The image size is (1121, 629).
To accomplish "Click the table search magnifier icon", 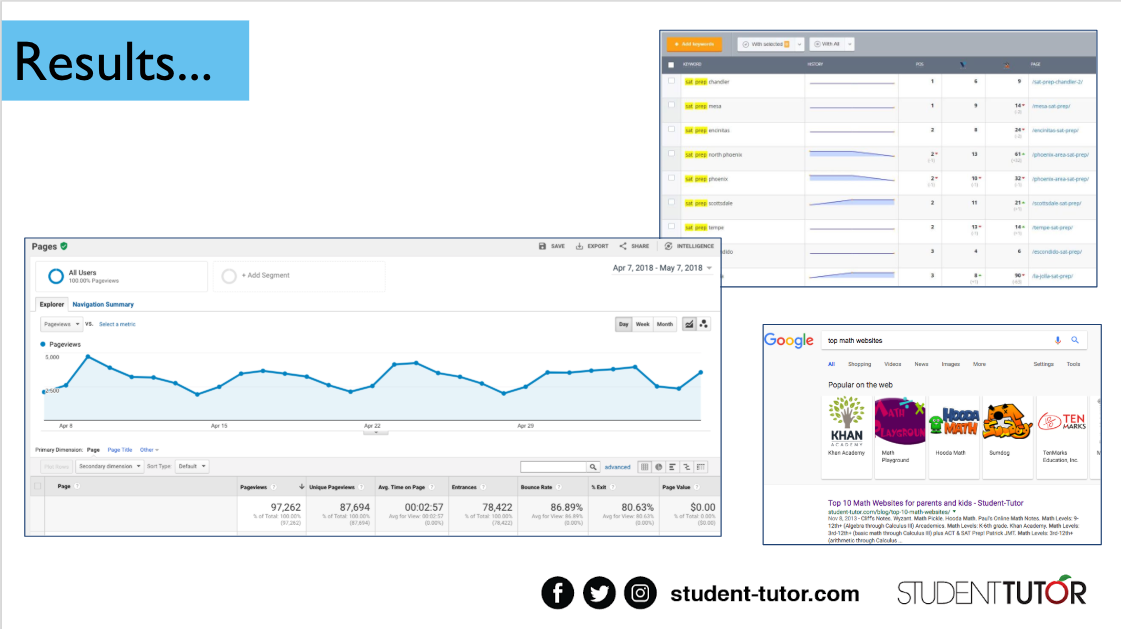I will [593, 467].
